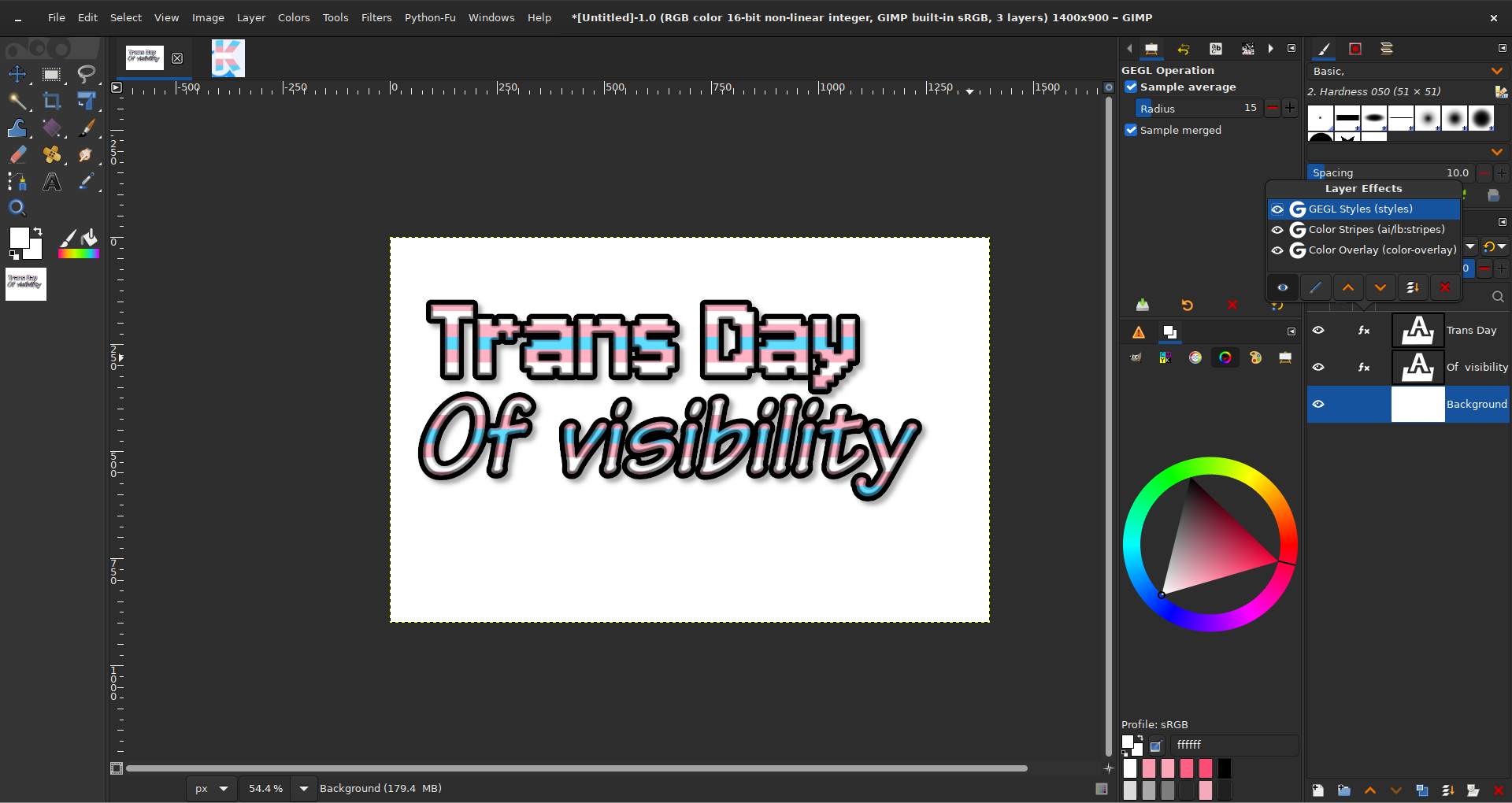Hide the Trans Day layer
Screen dimensions: 1512x803
pyautogui.click(x=1318, y=331)
